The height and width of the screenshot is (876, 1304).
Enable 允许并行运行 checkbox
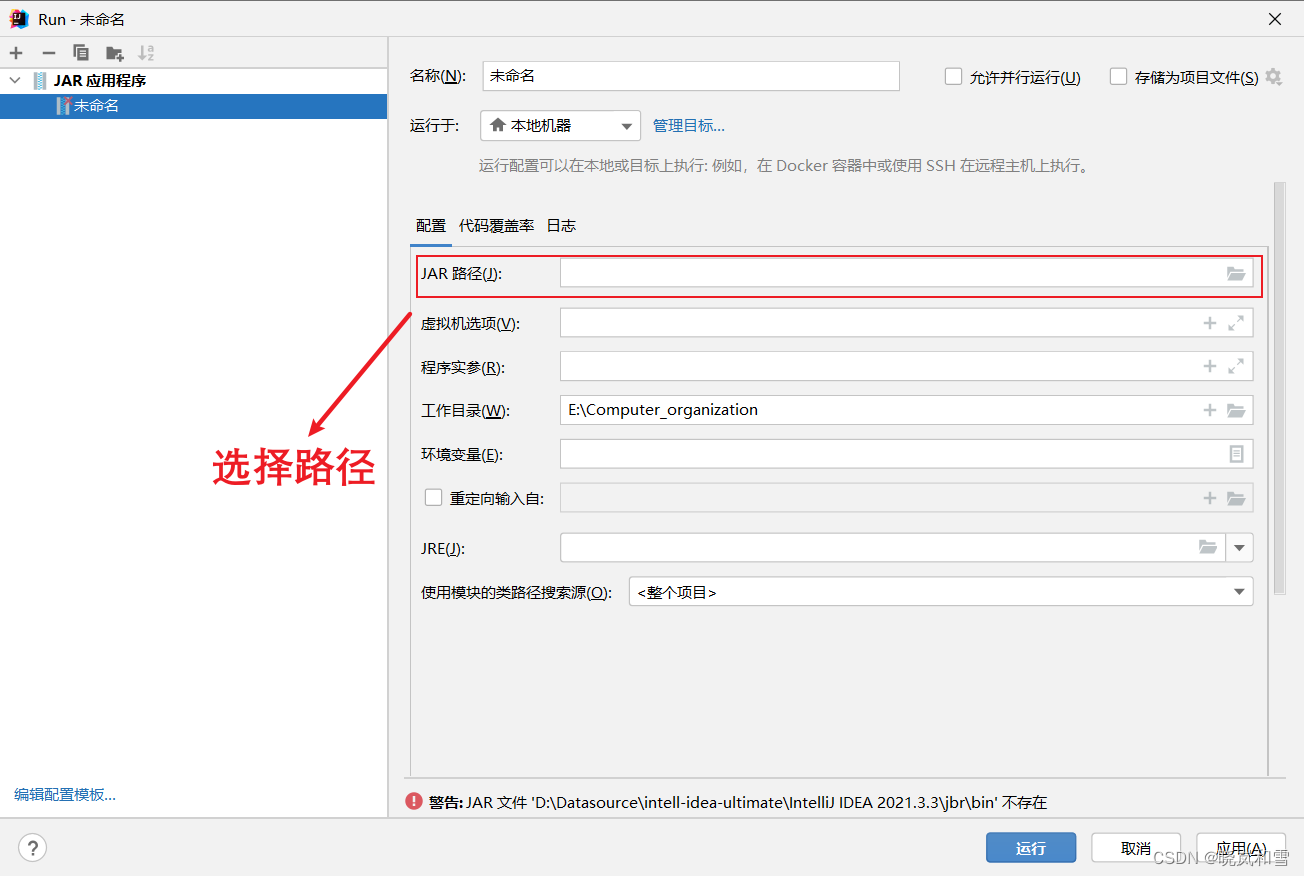click(x=953, y=76)
